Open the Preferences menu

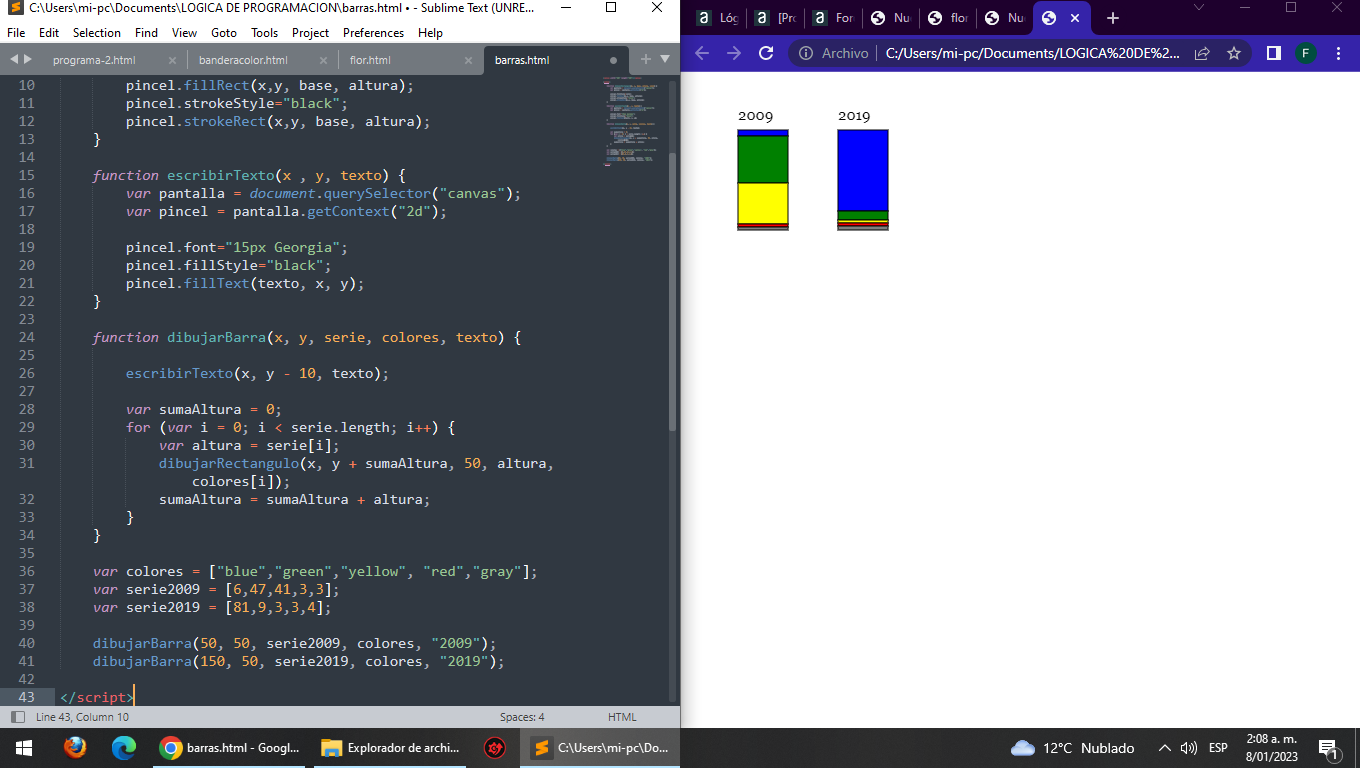tap(373, 32)
